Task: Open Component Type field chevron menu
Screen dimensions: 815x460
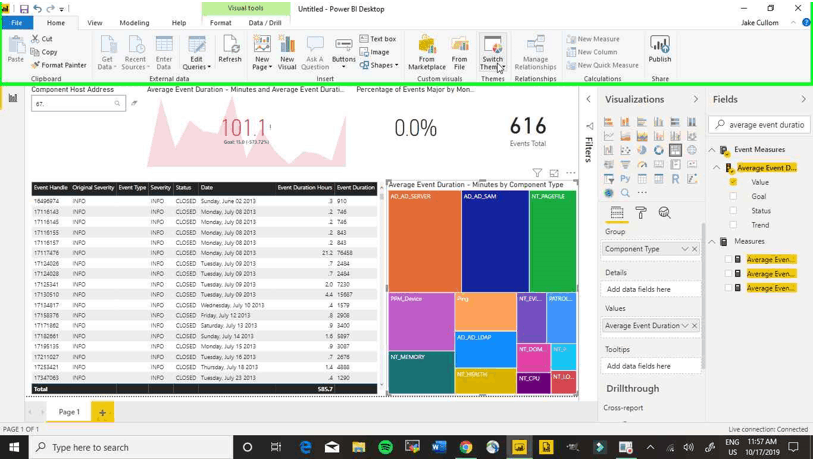Action: (x=685, y=249)
